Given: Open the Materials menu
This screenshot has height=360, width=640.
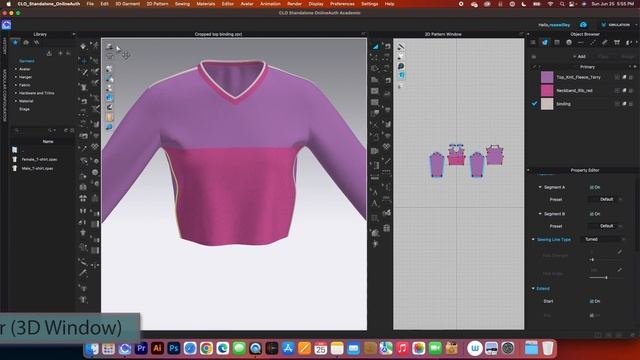Looking at the screenshot, I should click(206, 4).
